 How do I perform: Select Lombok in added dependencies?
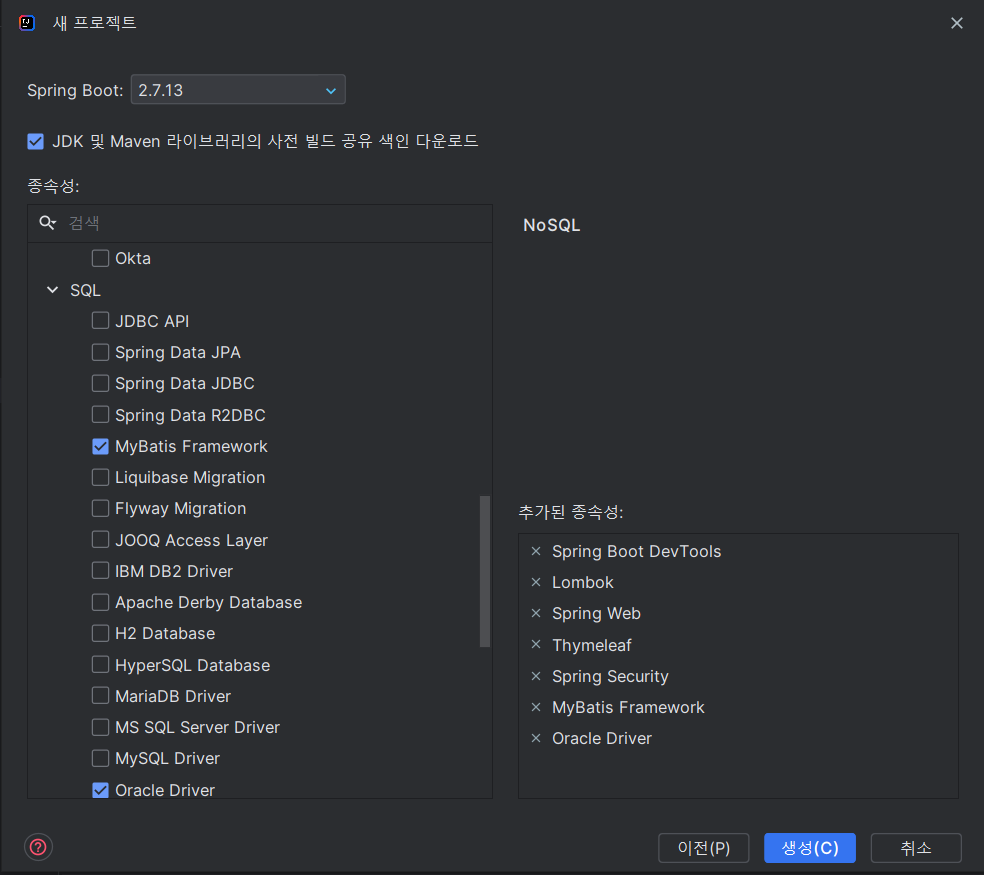click(582, 582)
